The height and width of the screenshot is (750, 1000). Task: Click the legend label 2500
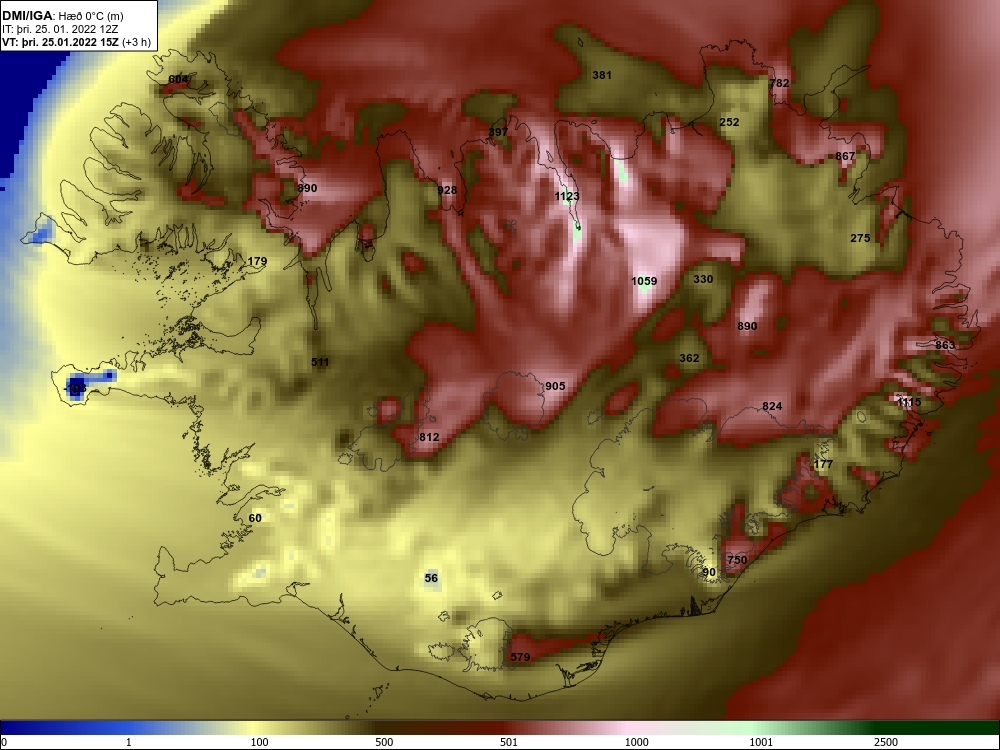point(887,742)
